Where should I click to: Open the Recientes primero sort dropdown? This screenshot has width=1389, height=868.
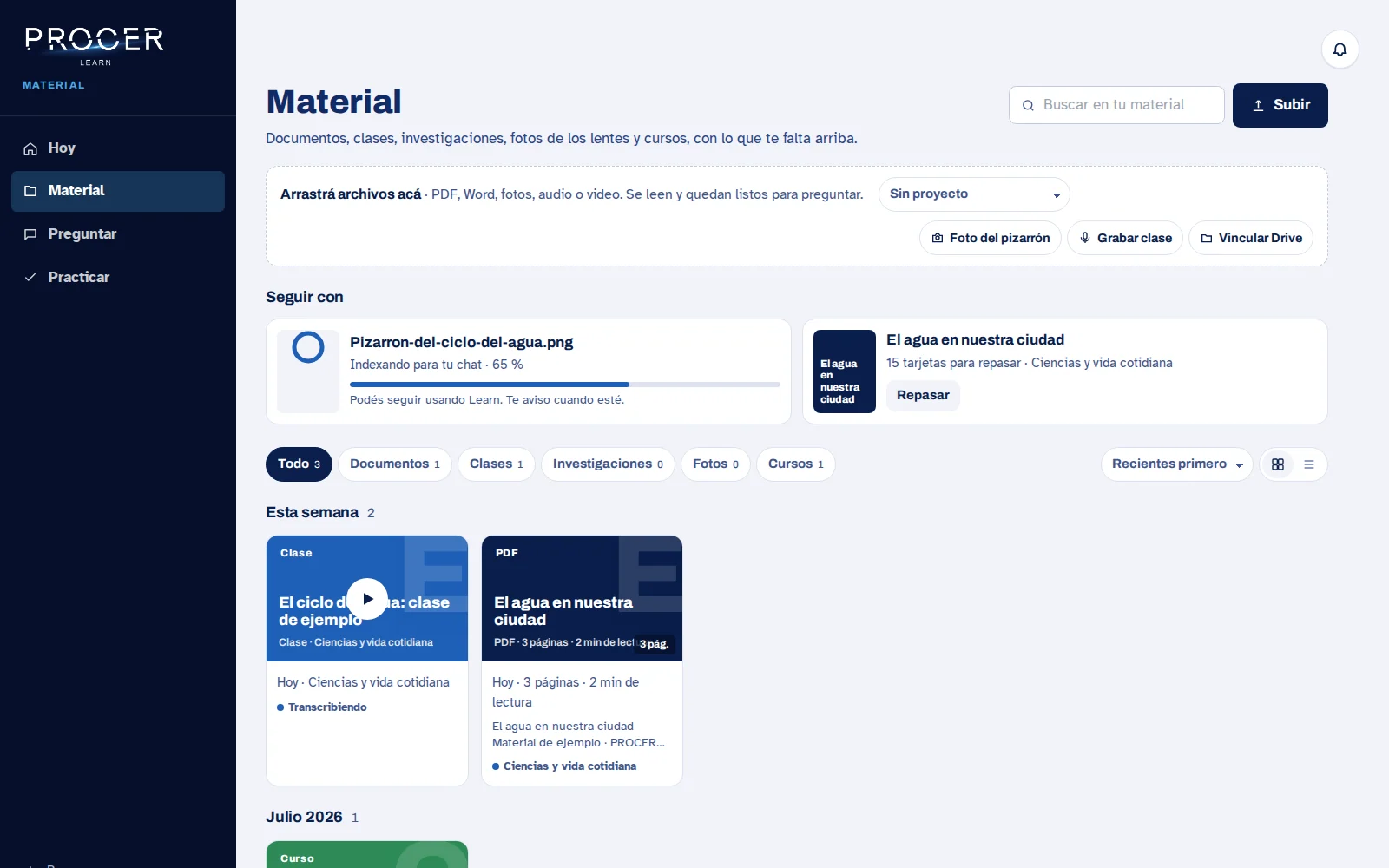click(1177, 464)
